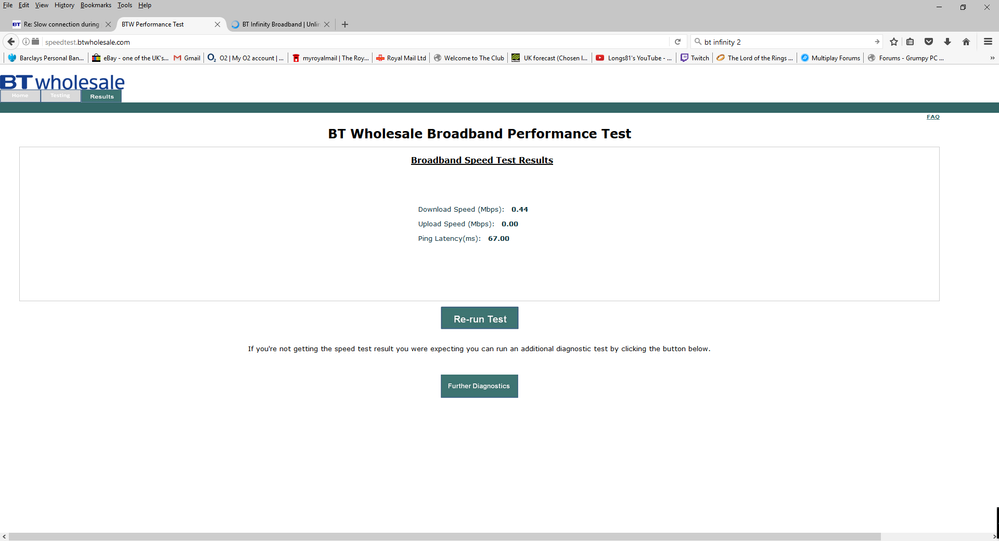This screenshot has height=541, width=999.
Task: Open the Welcome to The Club bookmark
Action: (x=469, y=58)
